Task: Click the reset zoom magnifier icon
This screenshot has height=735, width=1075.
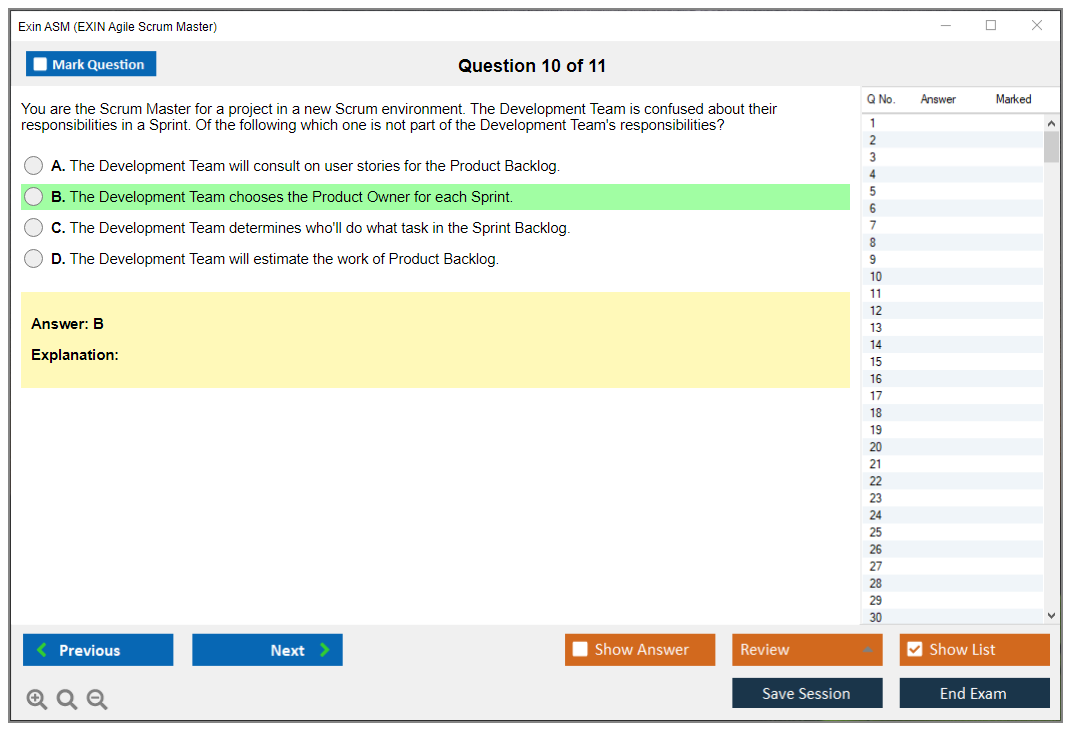Action: click(67, 699)
